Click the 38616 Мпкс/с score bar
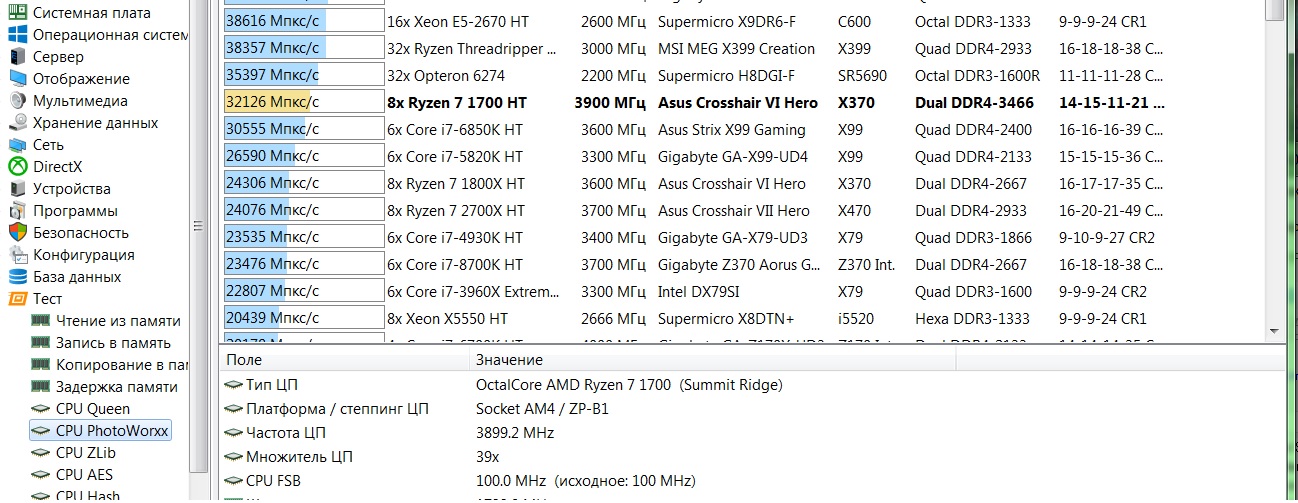Screen dimensions: 1298x503 (x=304, y=21)
